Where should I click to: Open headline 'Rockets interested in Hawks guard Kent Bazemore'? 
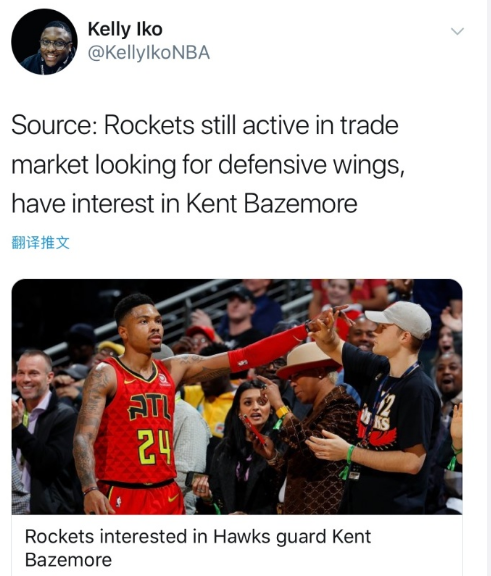click(198, 548)
